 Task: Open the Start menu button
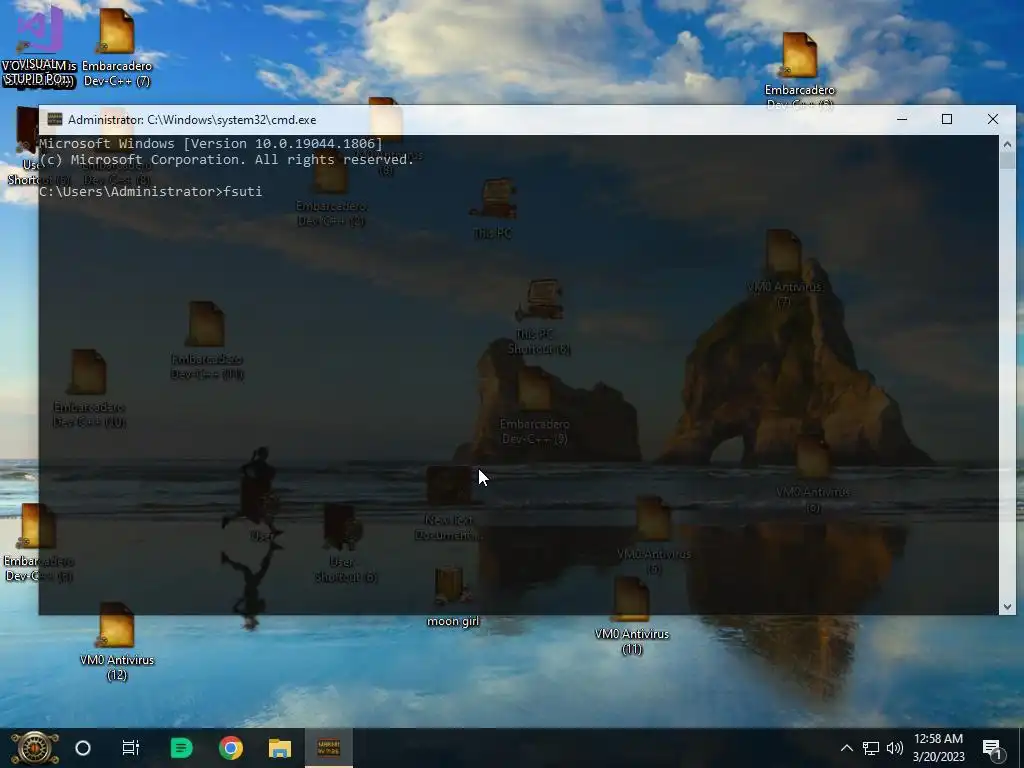(35, 748)
